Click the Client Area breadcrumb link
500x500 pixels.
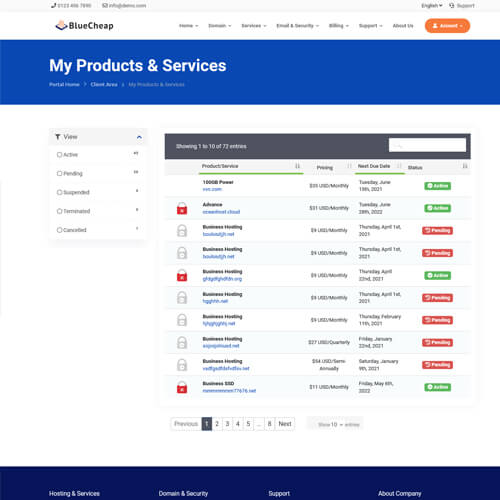104,85
